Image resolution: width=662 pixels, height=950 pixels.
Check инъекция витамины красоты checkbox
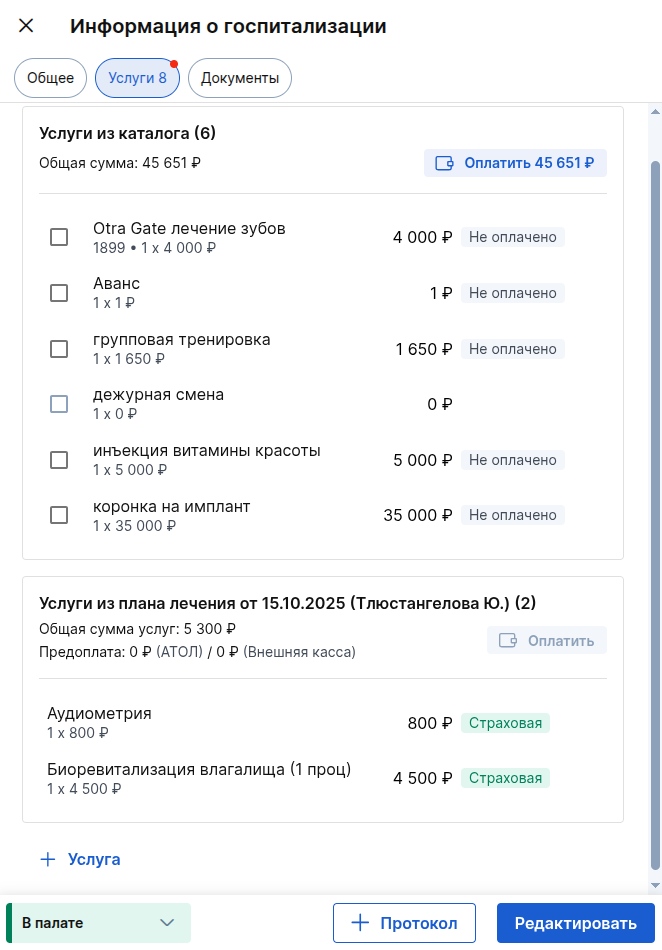pos(58,460)
